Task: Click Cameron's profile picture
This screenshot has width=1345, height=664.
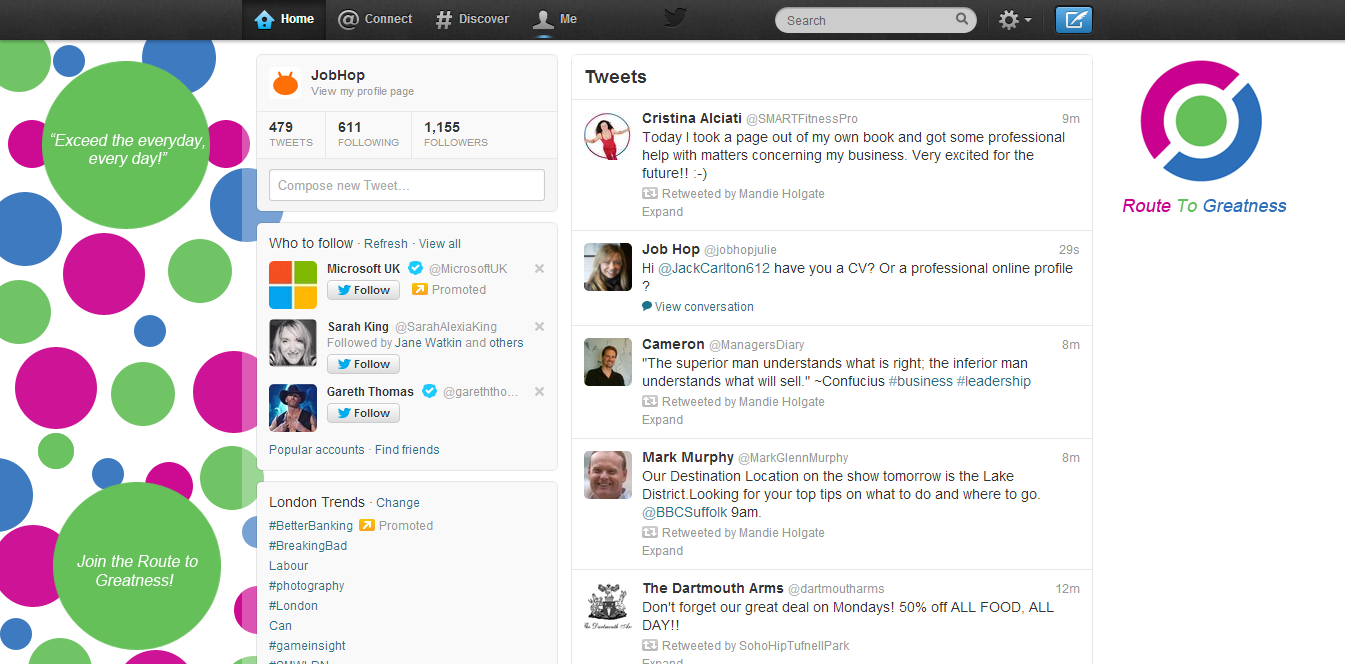Action: coord(608,362)
